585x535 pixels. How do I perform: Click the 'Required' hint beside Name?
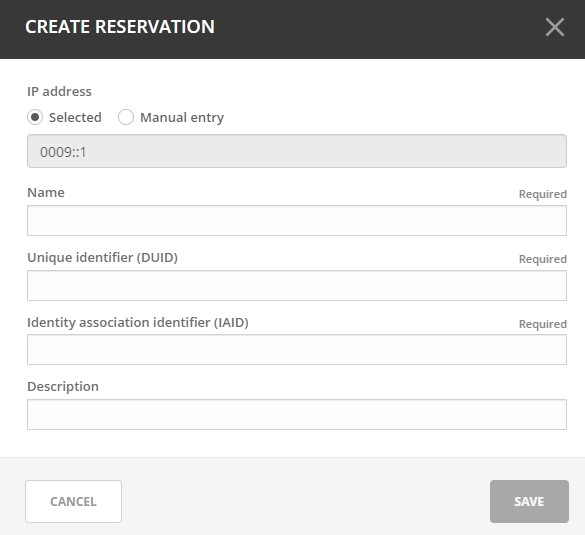(x=543, y=194)
